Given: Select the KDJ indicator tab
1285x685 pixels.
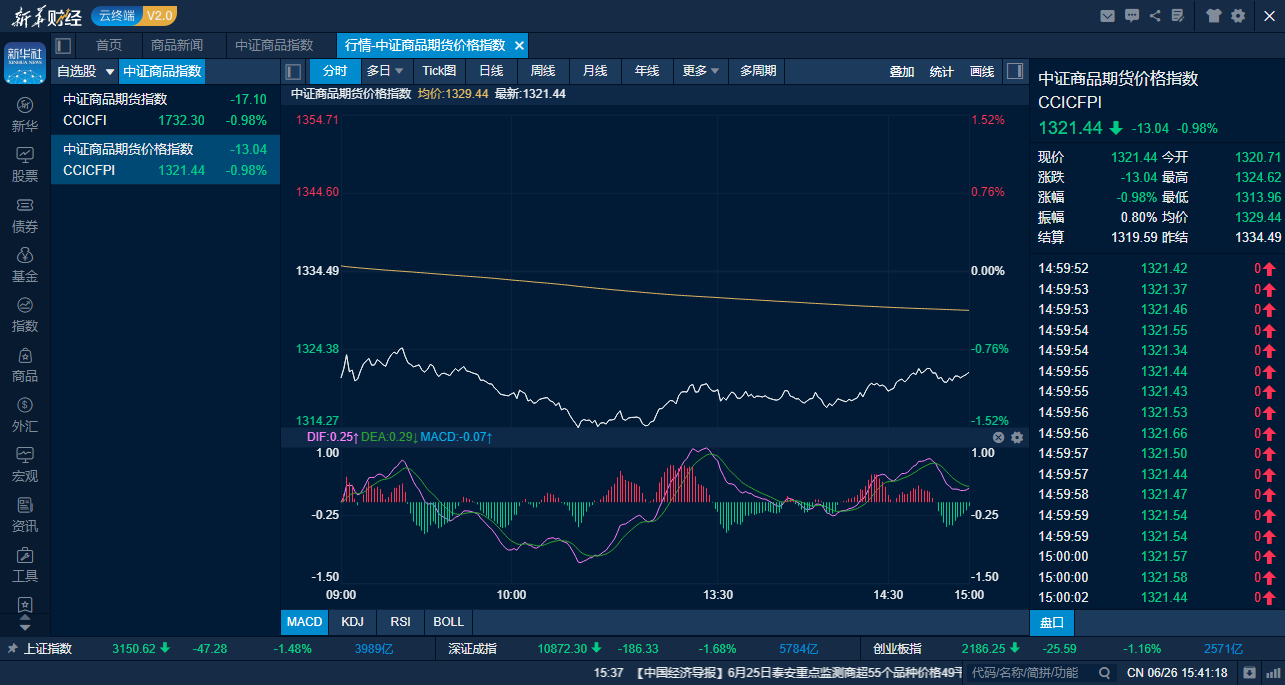Looking at the screenshot, I should point(352,622).
